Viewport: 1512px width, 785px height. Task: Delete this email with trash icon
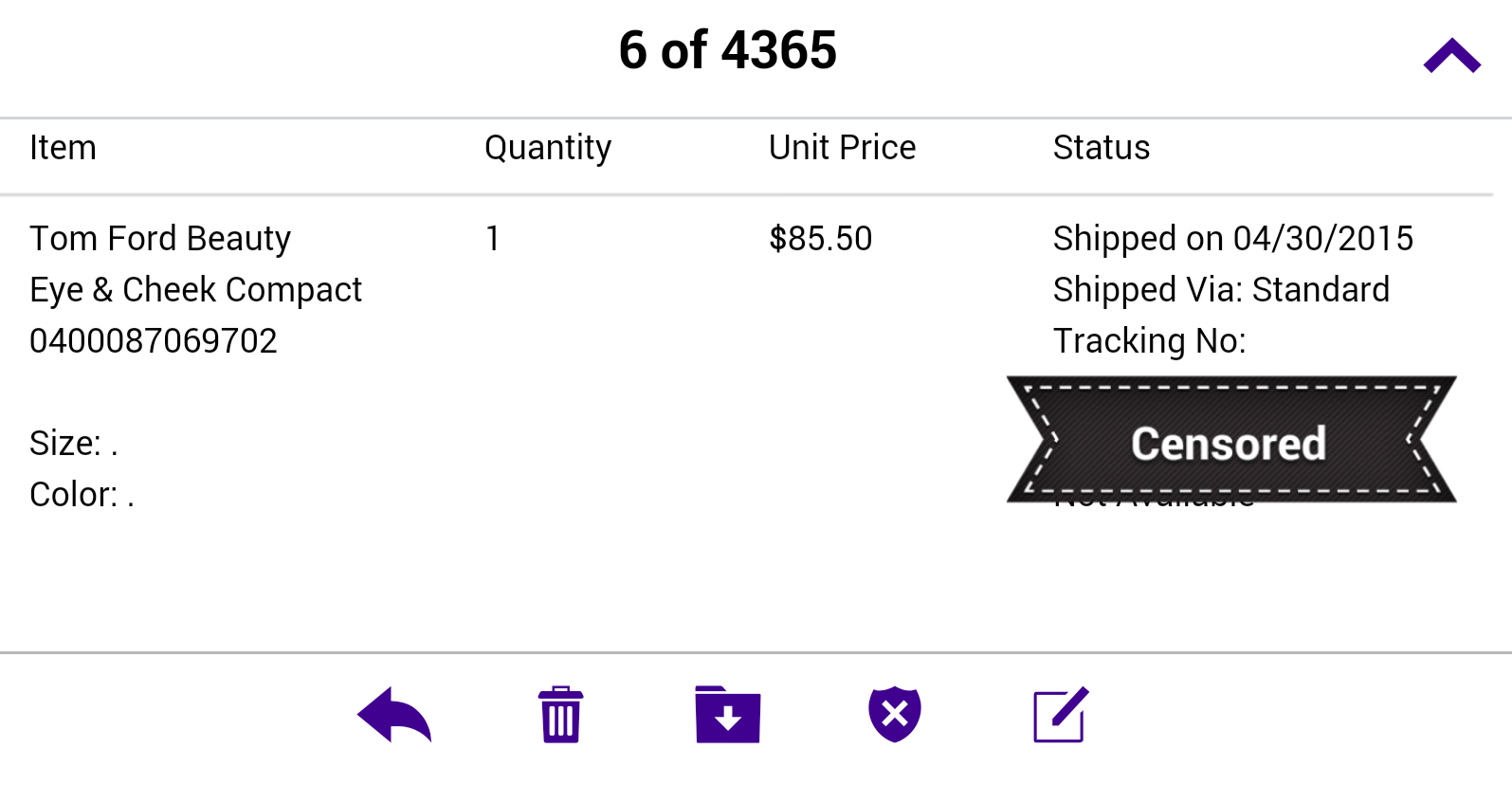coord(561,714)
